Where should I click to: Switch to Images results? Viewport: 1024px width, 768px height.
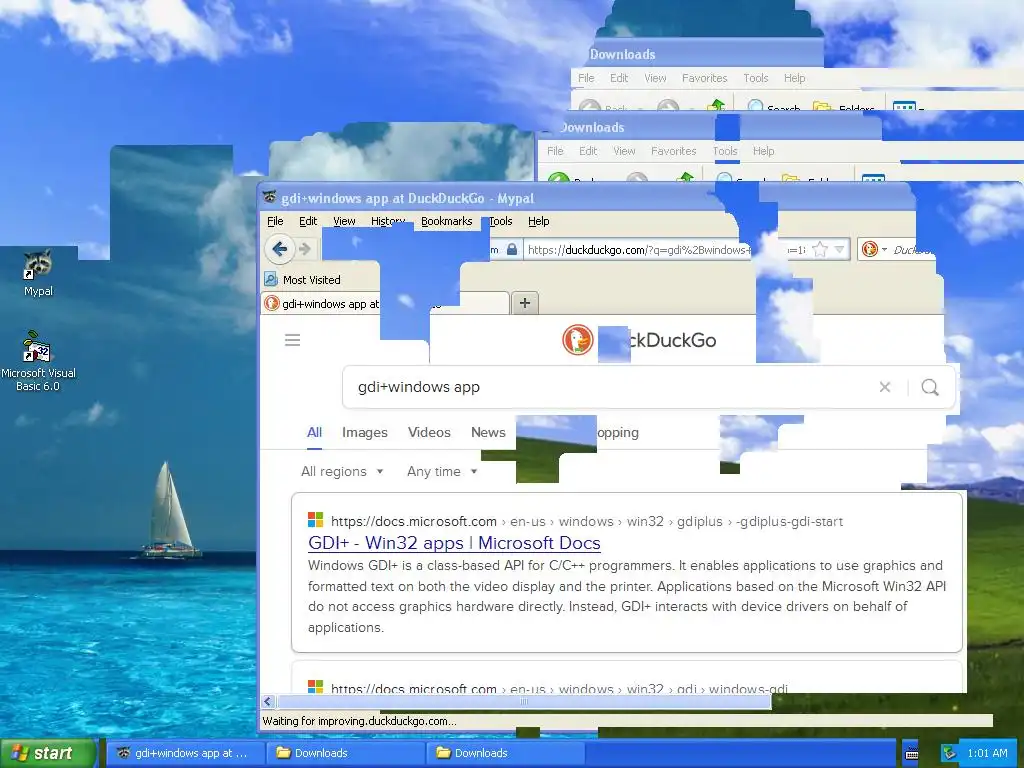point(364,432)
